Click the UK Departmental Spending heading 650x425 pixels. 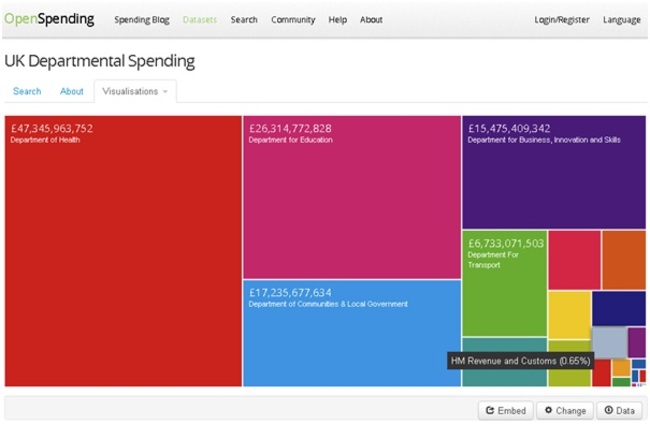[99, 61]
